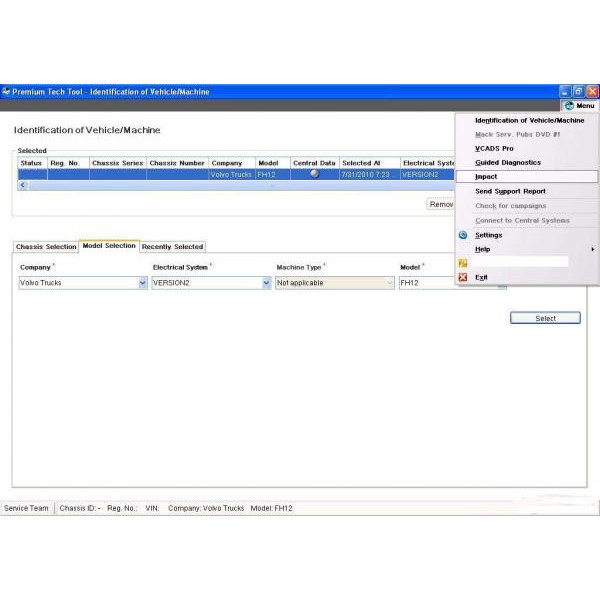
Task: Click the Company field showing Volvo Trucks
Action: click(83, 283)
